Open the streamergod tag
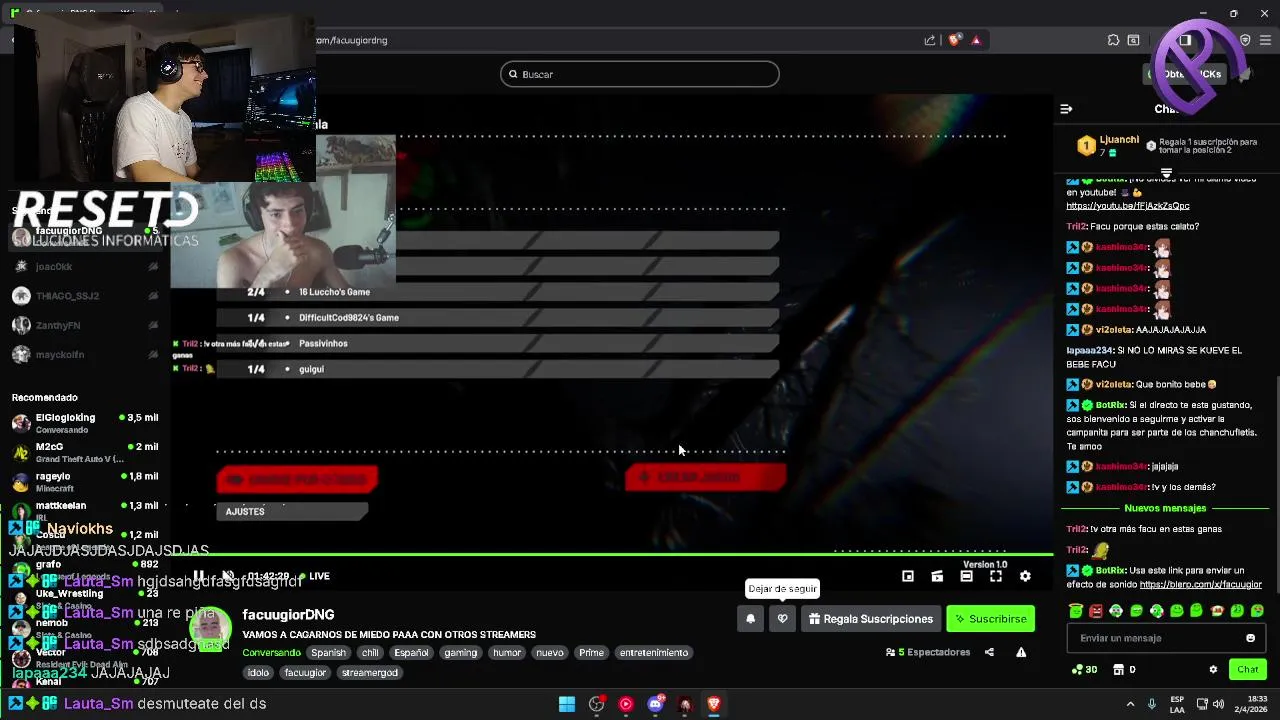 click(370, 673)
